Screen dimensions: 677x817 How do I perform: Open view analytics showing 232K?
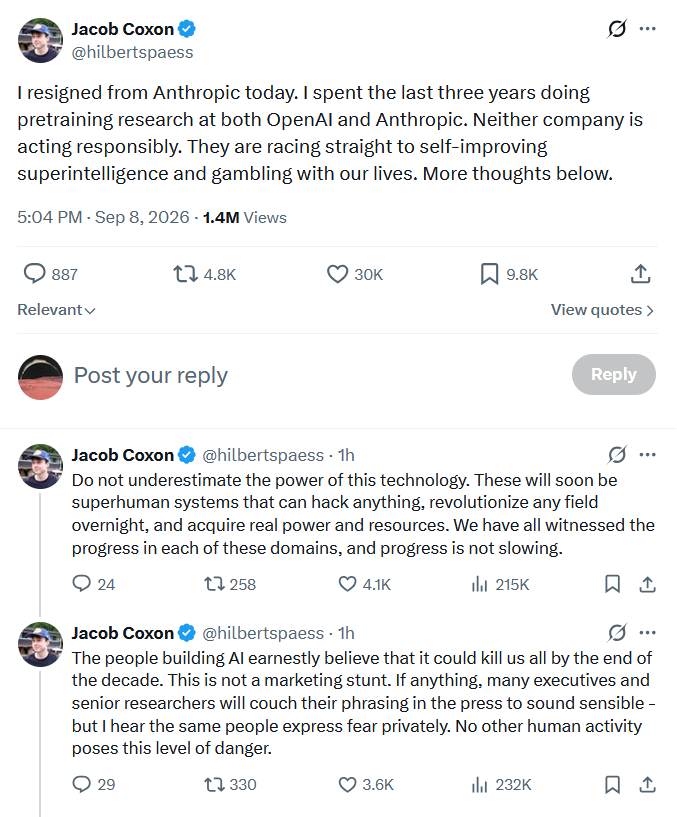point(500,784)
